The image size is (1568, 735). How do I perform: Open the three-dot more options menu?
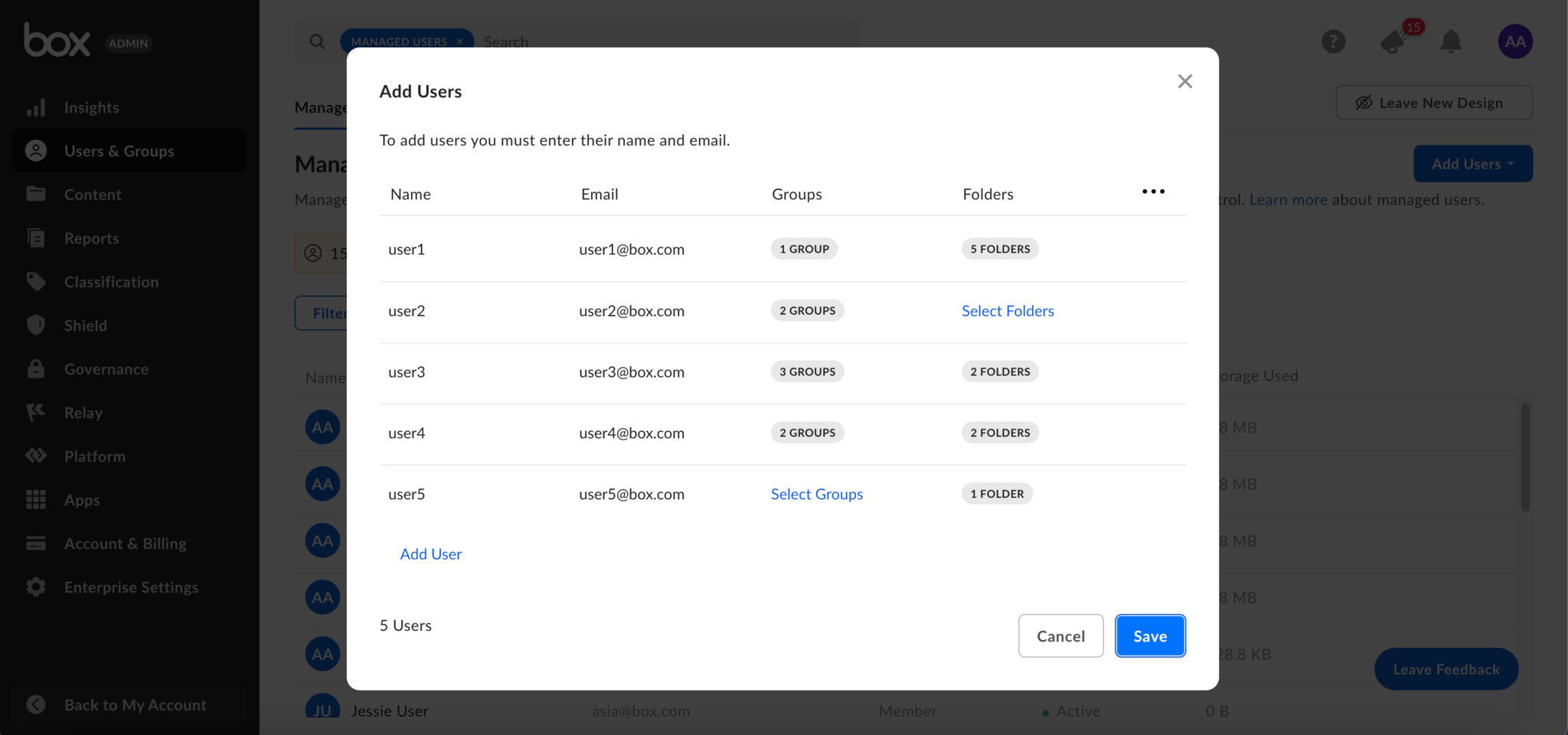coord(1153,191)
